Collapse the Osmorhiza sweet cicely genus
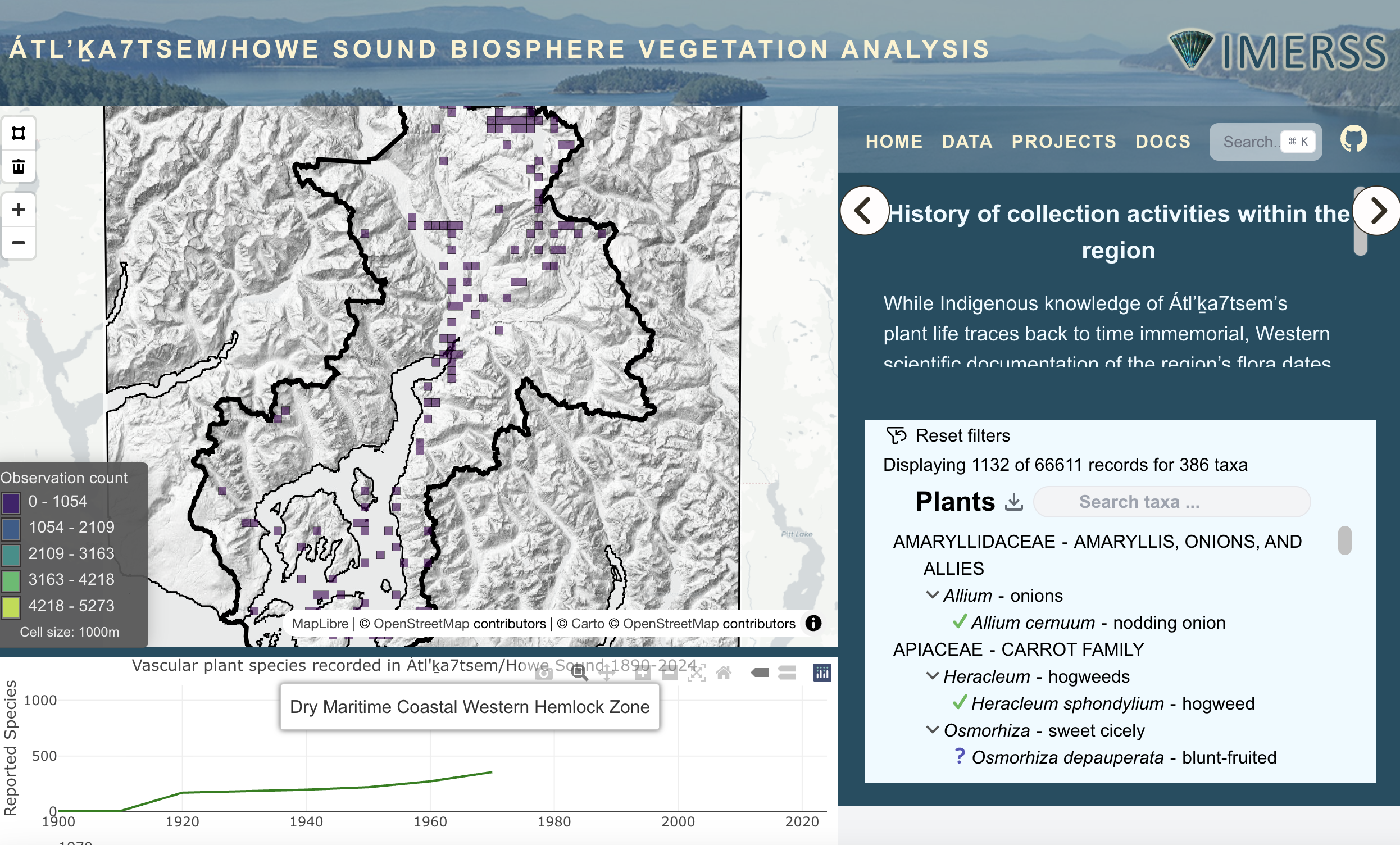1400x845 pixels. coord(932,730)
